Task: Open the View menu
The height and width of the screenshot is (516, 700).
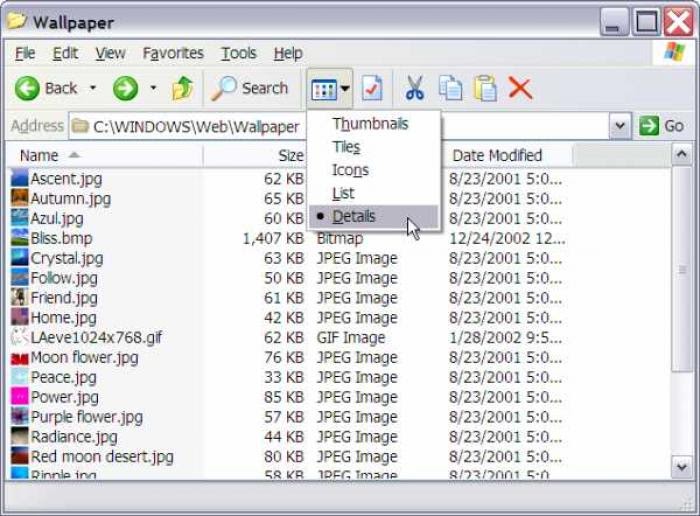Action: 110,53
